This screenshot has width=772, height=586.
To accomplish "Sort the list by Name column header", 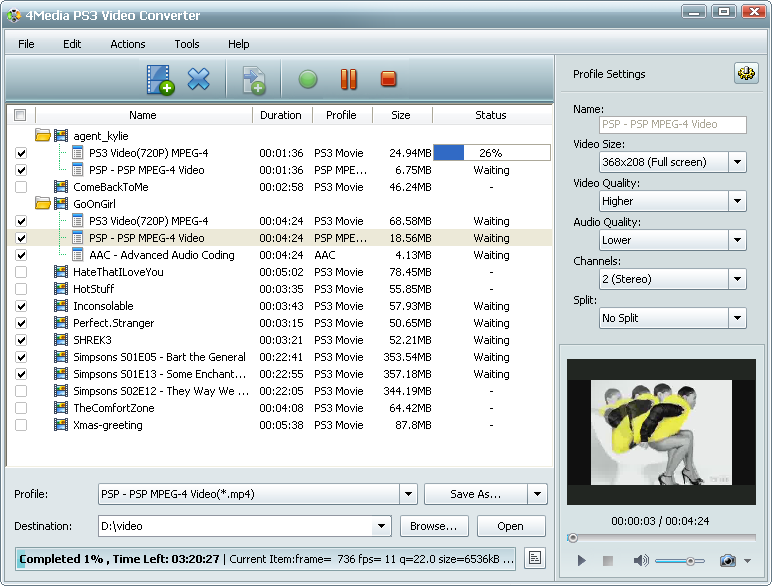I will pos(143,115).
